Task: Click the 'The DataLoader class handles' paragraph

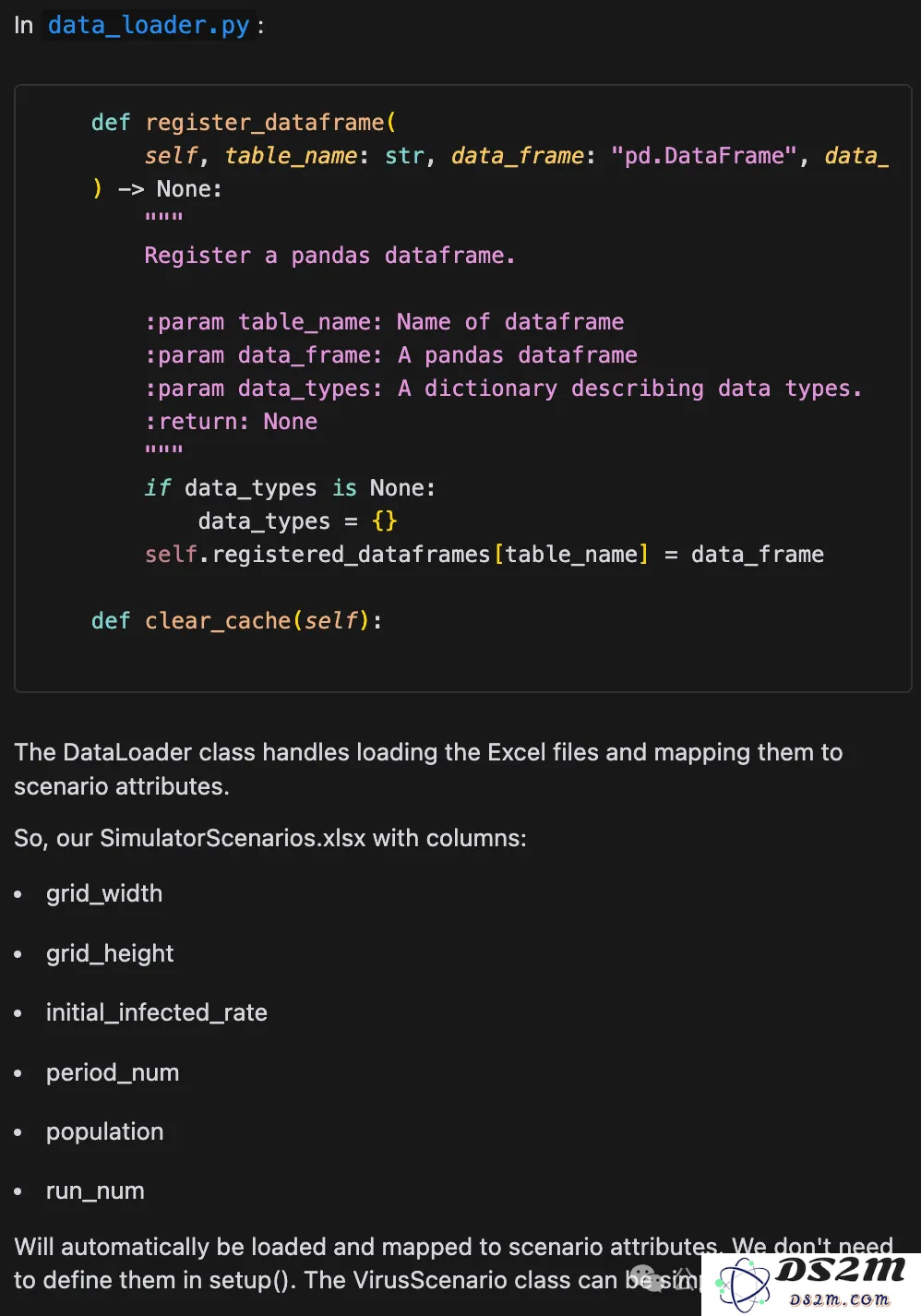Action: [x=428, y=769]
